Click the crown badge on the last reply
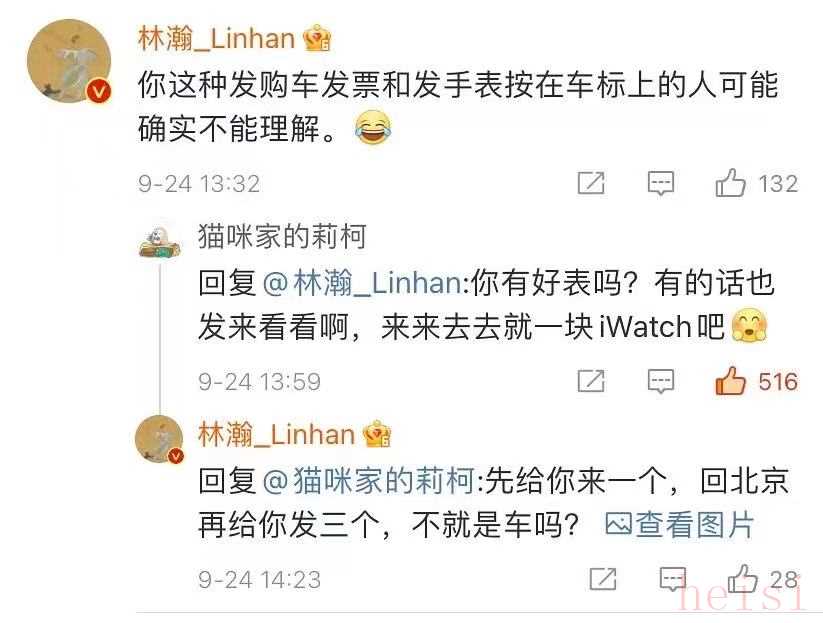Viewport: 823px width, 623px height. coord(378,435)
